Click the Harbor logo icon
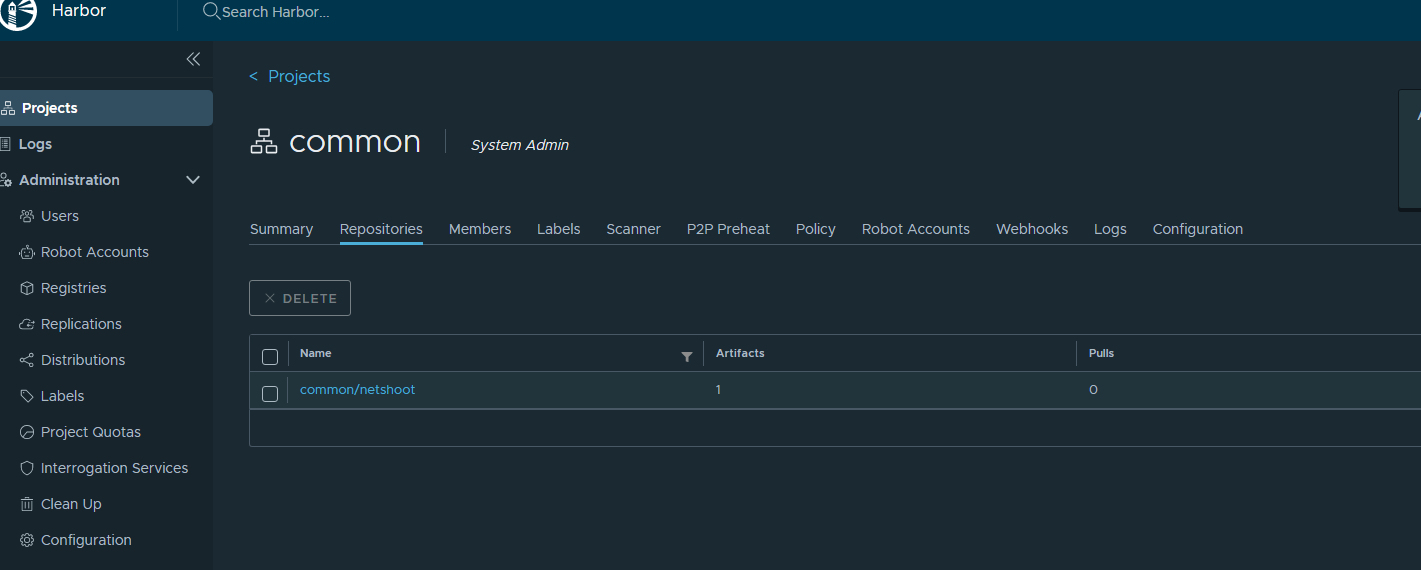 [18, 13]
